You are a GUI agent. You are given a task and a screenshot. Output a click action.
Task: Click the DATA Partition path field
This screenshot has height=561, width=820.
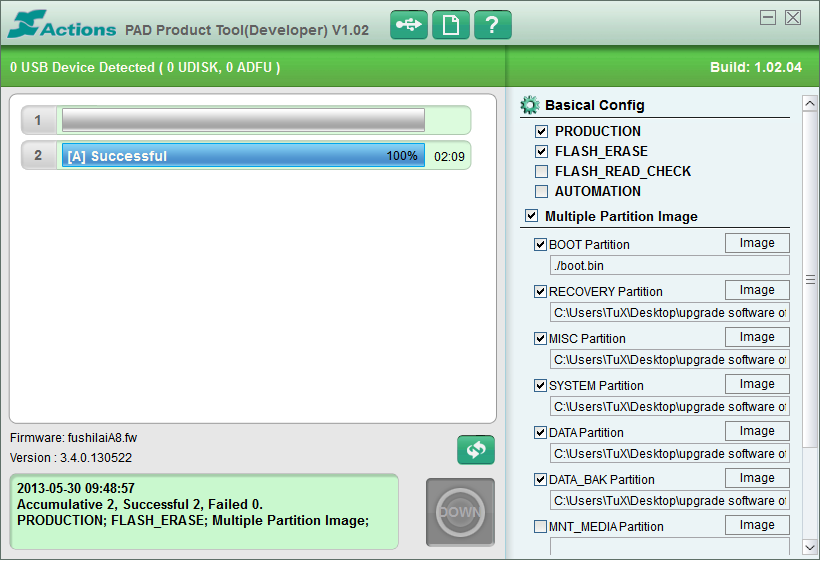669,454
